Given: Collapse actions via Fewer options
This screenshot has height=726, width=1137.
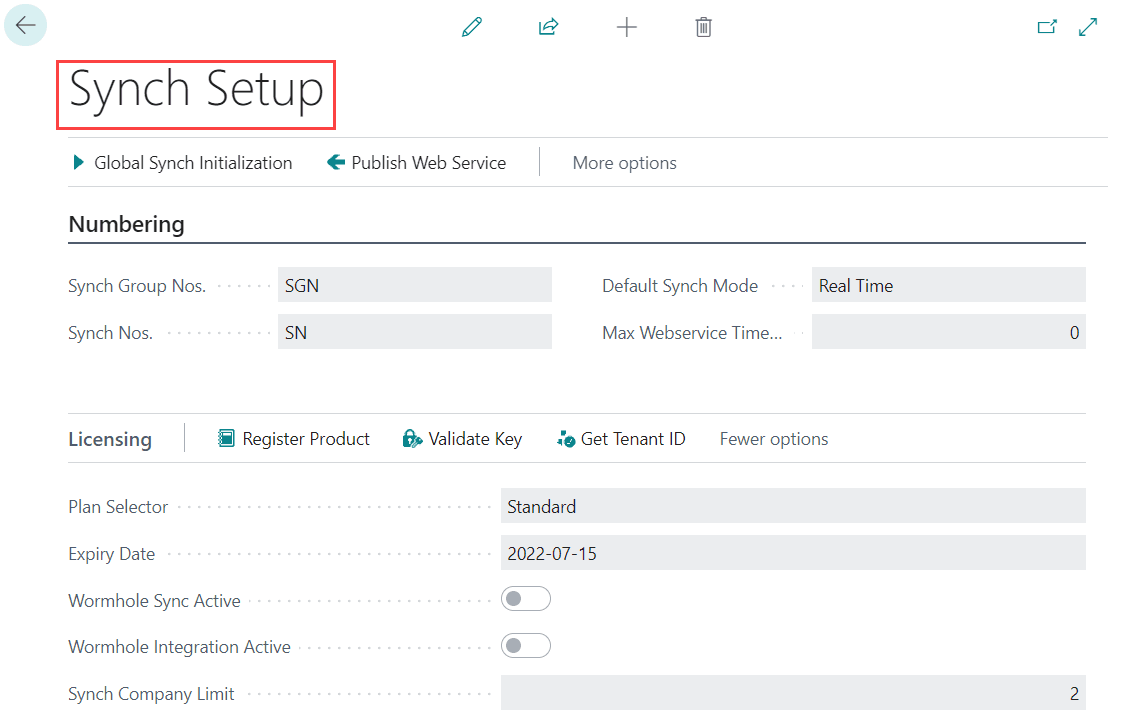Looking at the screenshot, I should point(773,438).
